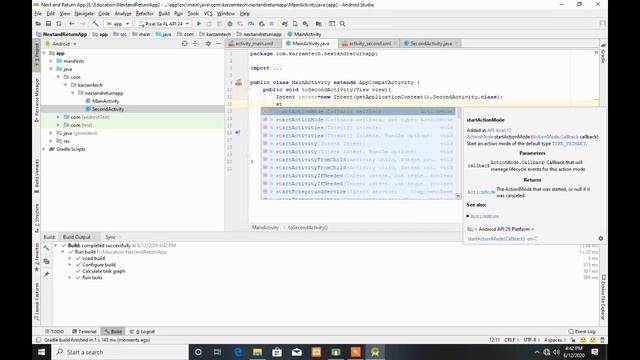Switch to the Sync tab in Build panel
Image resolution: width=640 pixels, height=360 pixels.
pos(110,237)
